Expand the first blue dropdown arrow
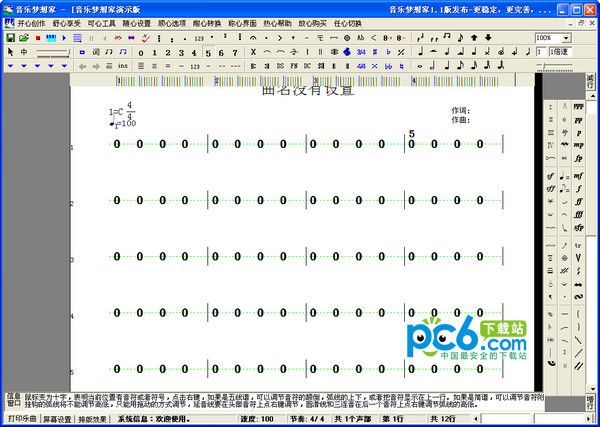Image resolution: width=600 pixels, height=427 pixels. click(x=10, y=66)
